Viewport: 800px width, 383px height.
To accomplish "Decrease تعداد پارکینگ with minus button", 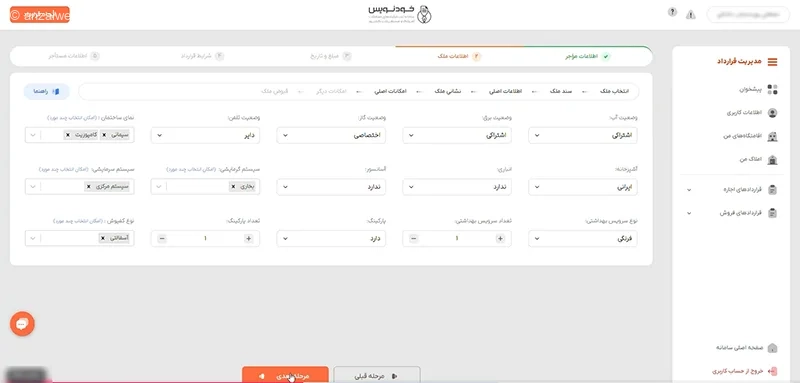I will pyautogui.click(x=162, y=238).
